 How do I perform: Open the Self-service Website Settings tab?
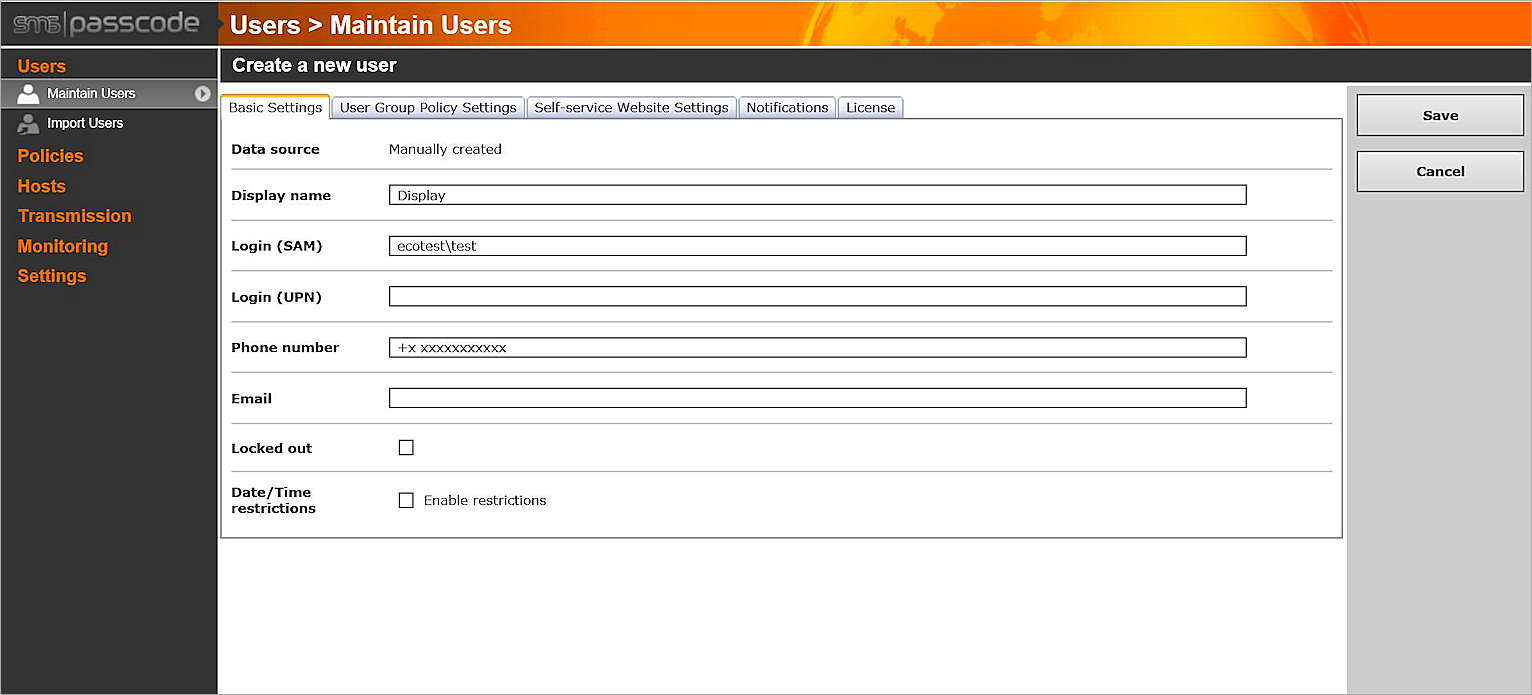click(631, 107)
